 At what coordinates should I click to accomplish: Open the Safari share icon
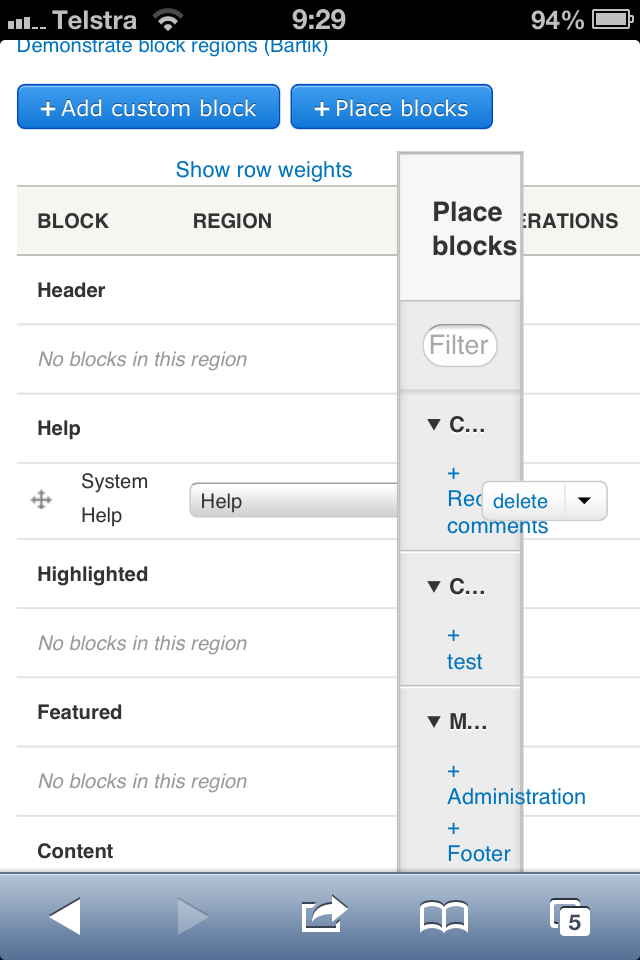pos(324,915)
